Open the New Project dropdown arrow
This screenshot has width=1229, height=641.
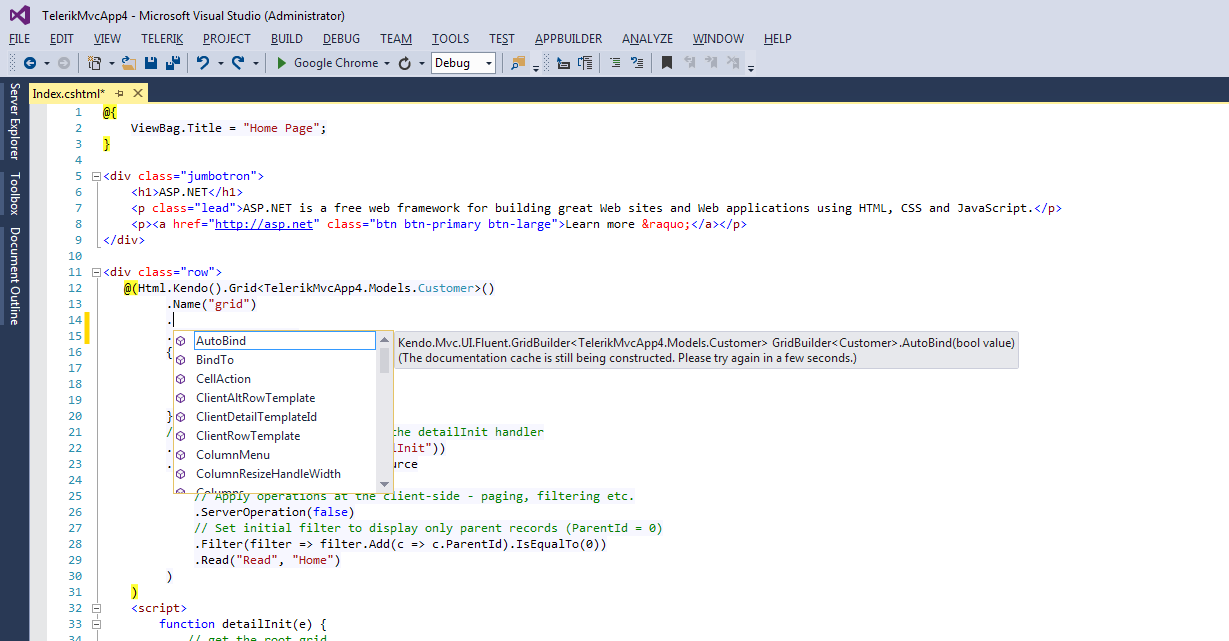(x=111, y=63)
